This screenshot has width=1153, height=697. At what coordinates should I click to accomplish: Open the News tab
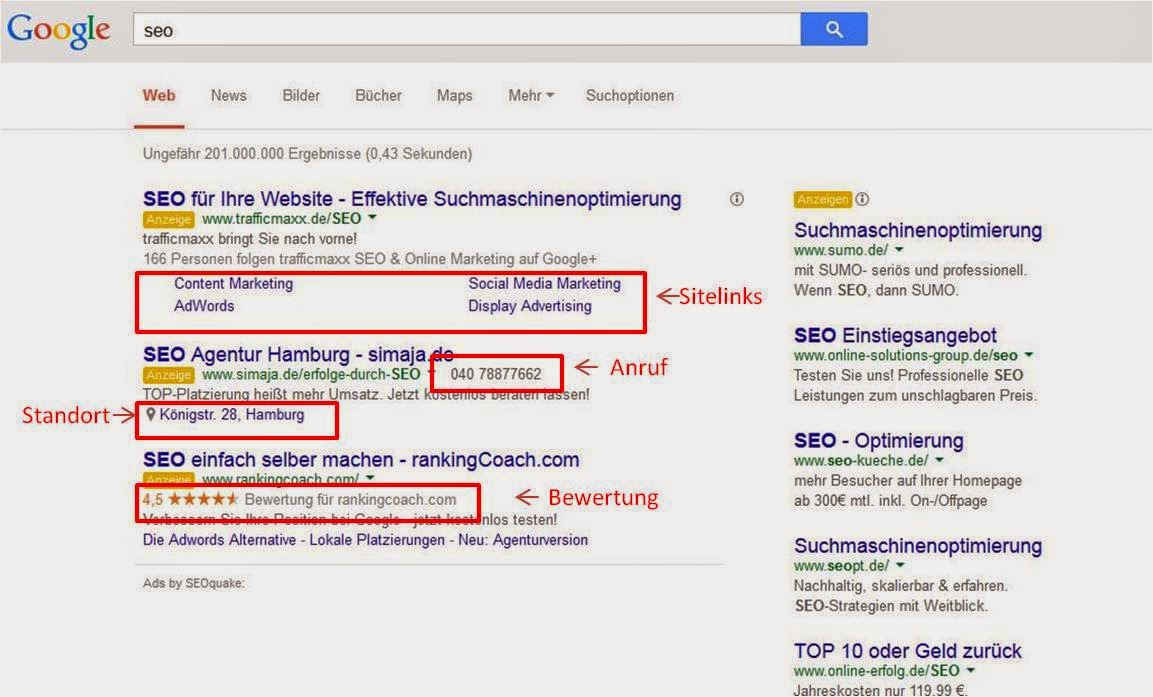229,96
